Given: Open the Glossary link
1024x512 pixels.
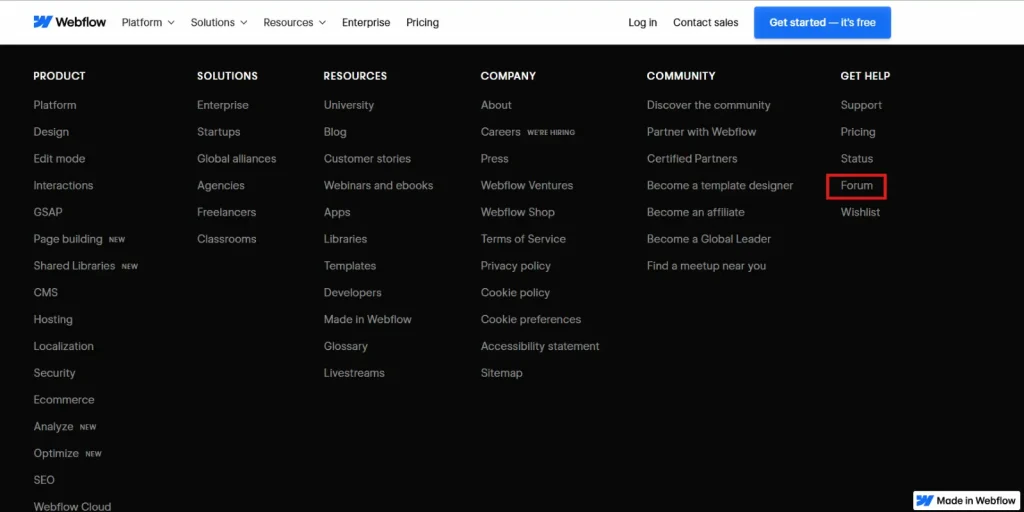Looking at the screenshot, I should pyautogui.click(x=345, y=346).
